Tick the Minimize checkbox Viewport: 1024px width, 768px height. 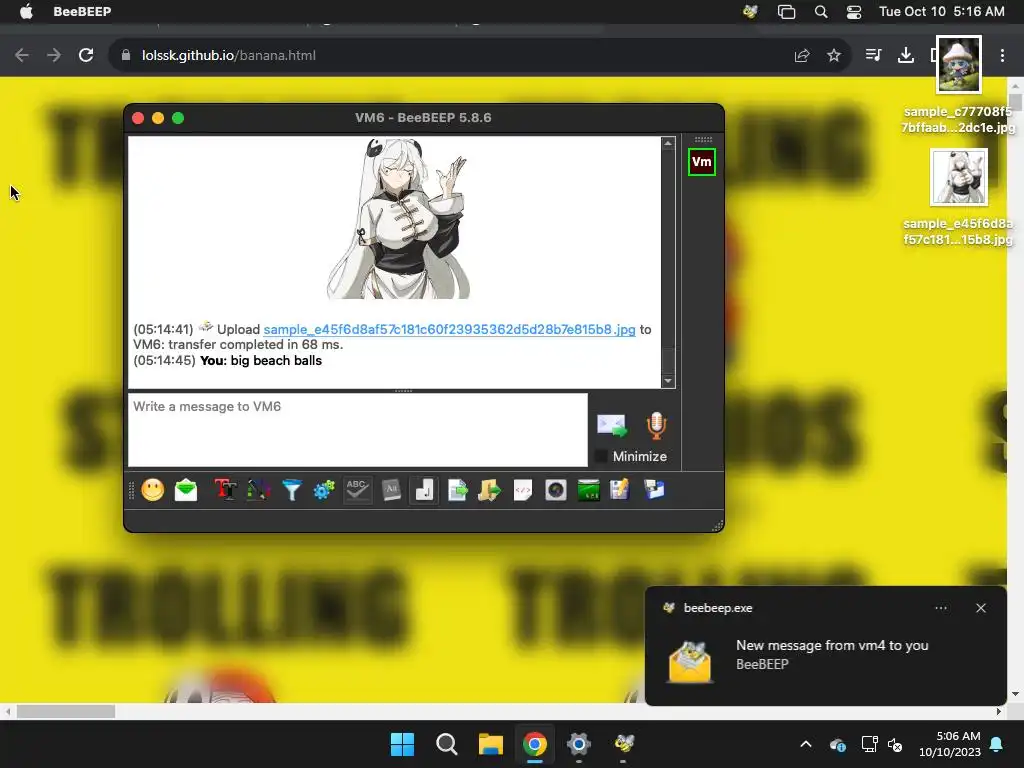(601, 456)
